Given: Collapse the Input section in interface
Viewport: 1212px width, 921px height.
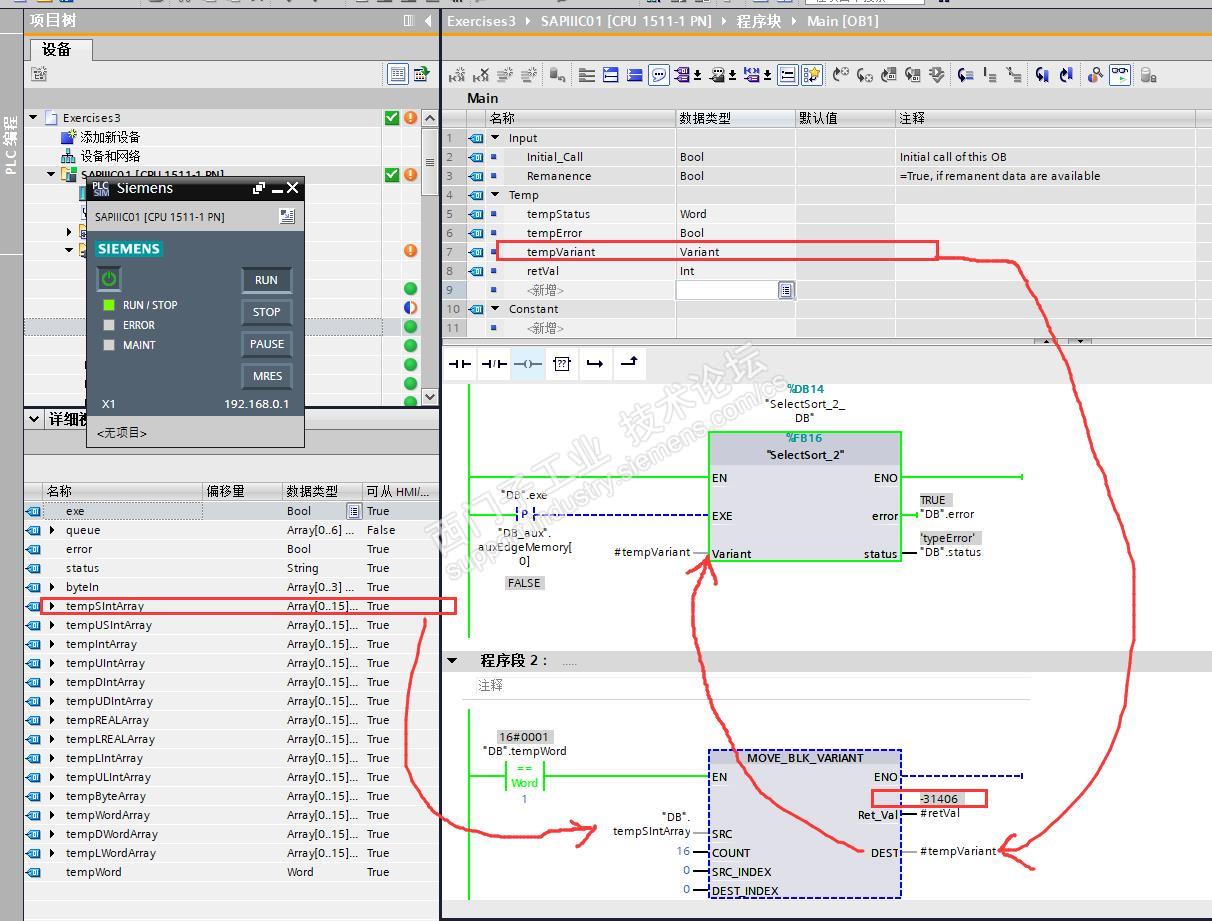Looking at the screenshot, I should click(495, 138).
